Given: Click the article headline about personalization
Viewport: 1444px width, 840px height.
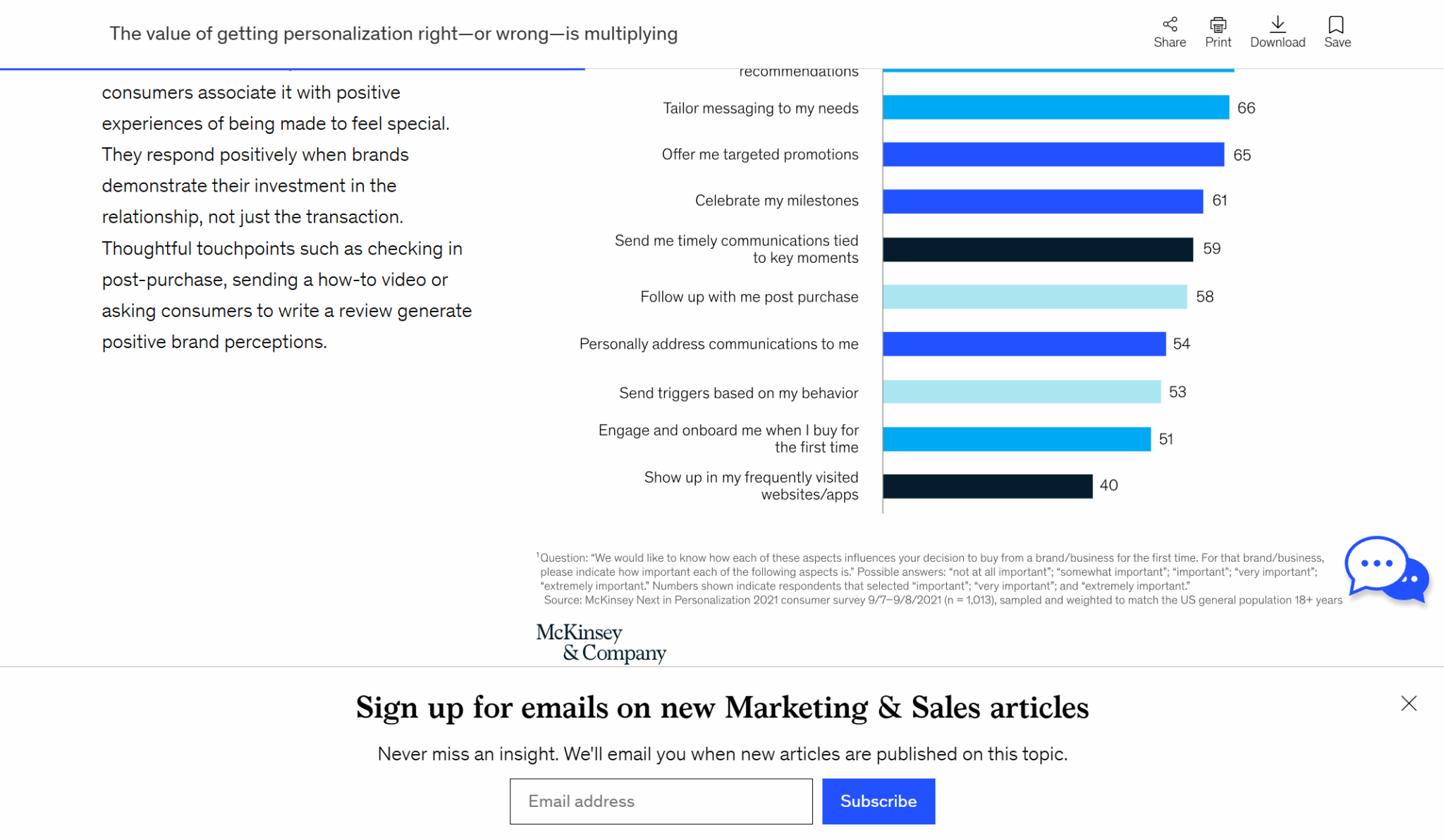Looking at the screenshot, I should point(393,33).
